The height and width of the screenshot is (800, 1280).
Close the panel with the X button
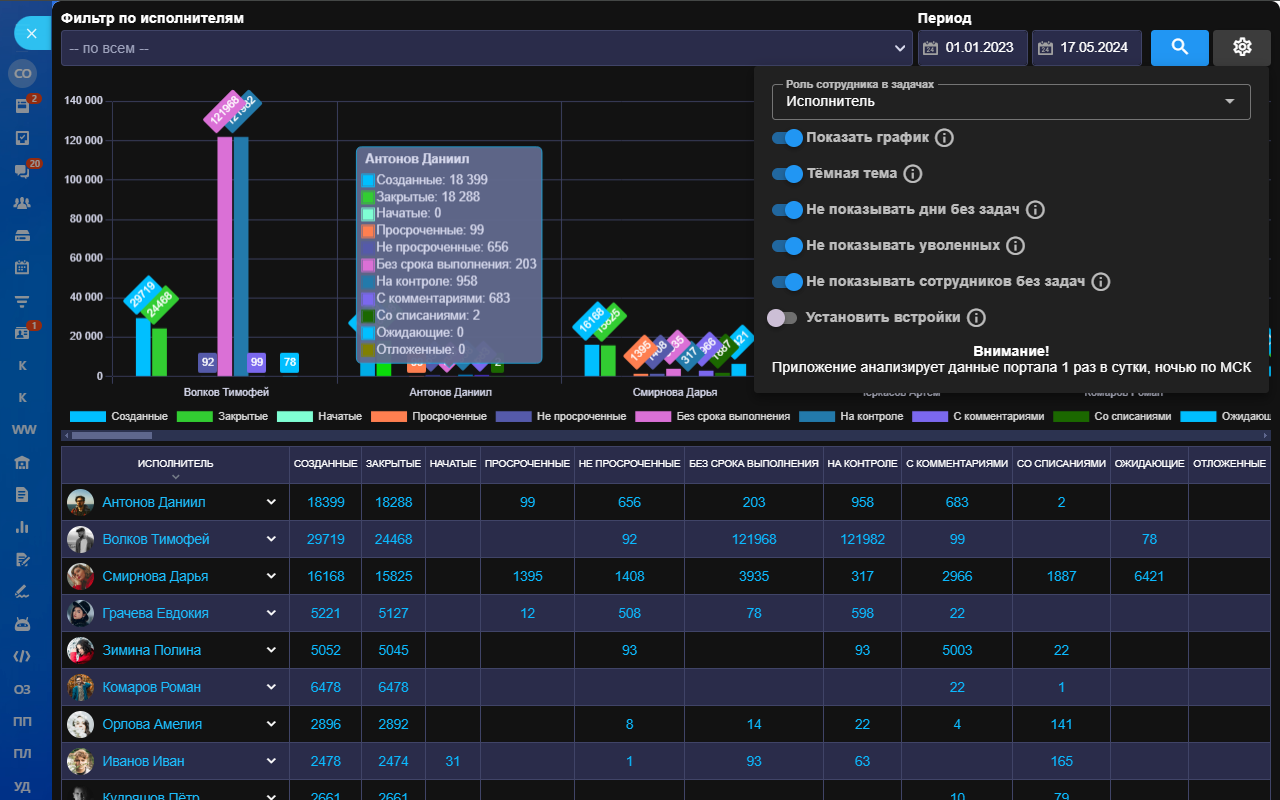32,33
